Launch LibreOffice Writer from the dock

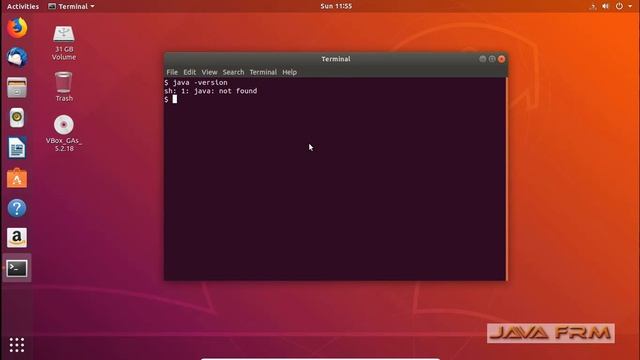click(x=17, y=148)
